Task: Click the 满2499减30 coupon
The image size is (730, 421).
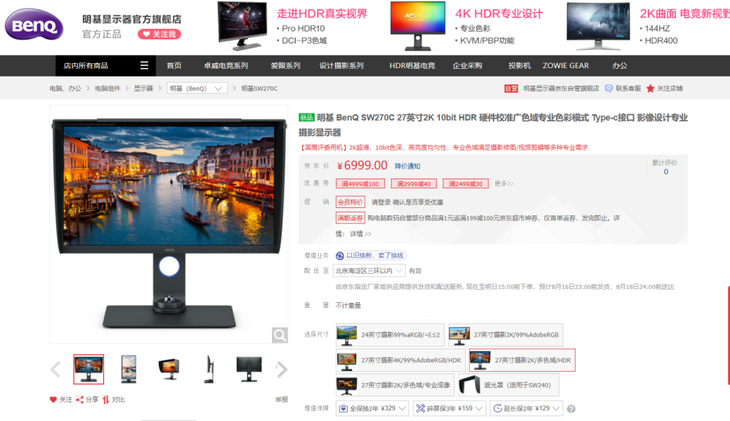Action: pos(466,184)
